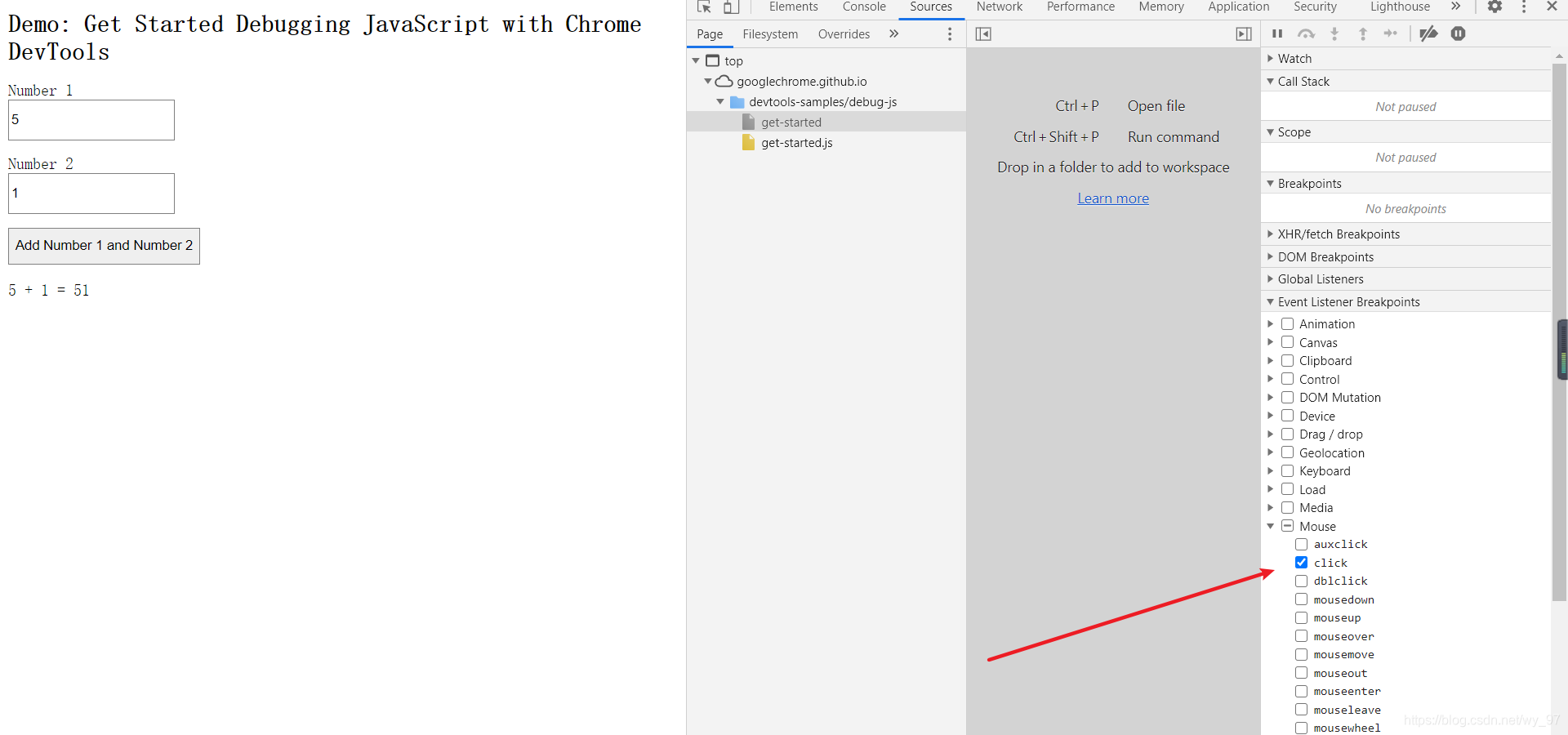Check the mouseup event breakpoint
Image resolution: width=1568 pixels, height=735 pixels.
tap(1302, 617)
